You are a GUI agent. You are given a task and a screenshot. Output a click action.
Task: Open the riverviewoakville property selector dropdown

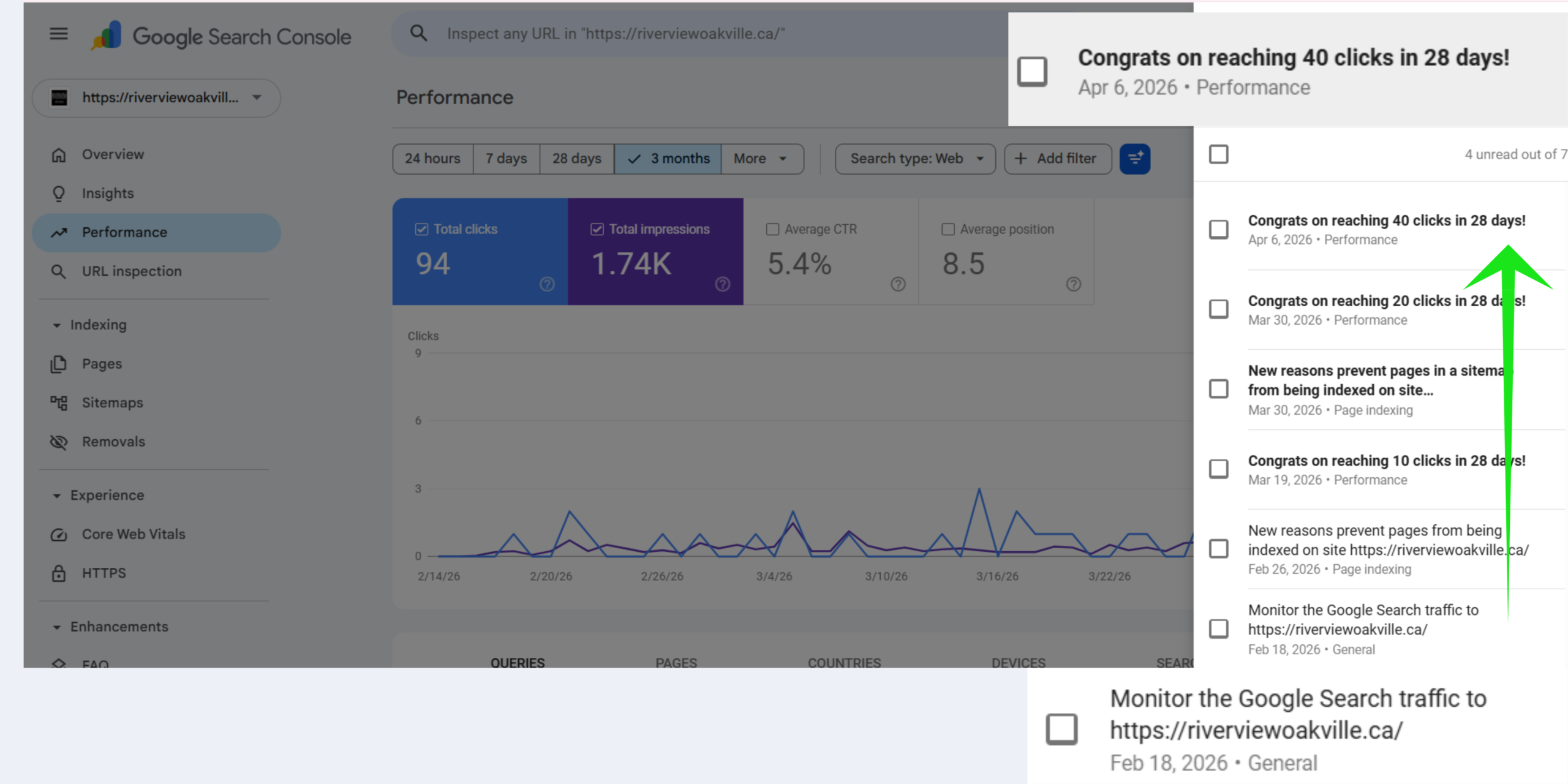(x=157, y=97)
